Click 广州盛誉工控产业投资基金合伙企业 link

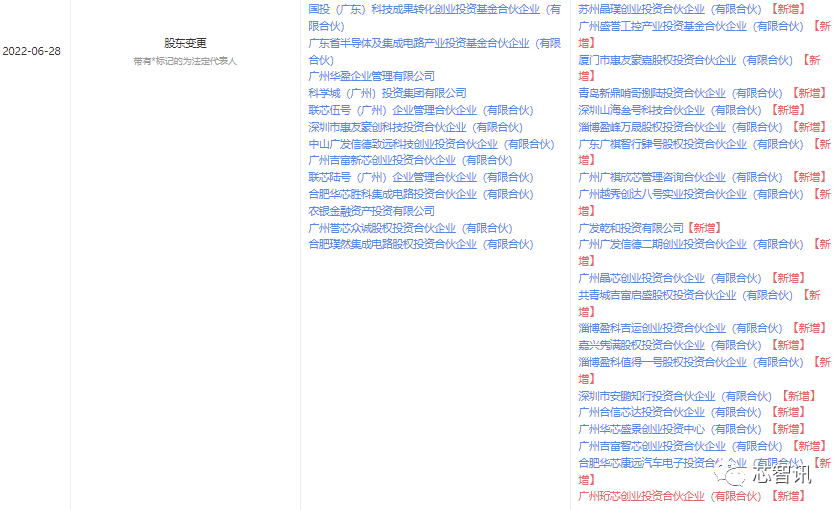[x=690, y=26]
